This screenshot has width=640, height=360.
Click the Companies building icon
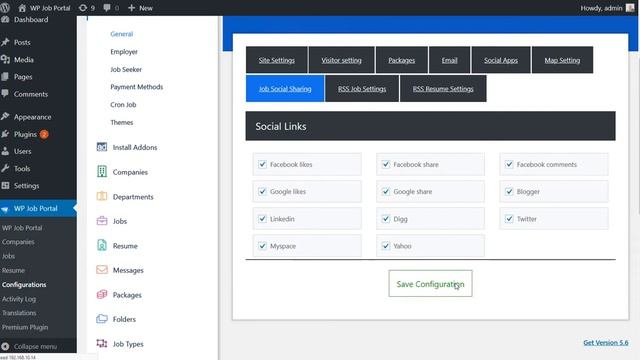point(102,171)
